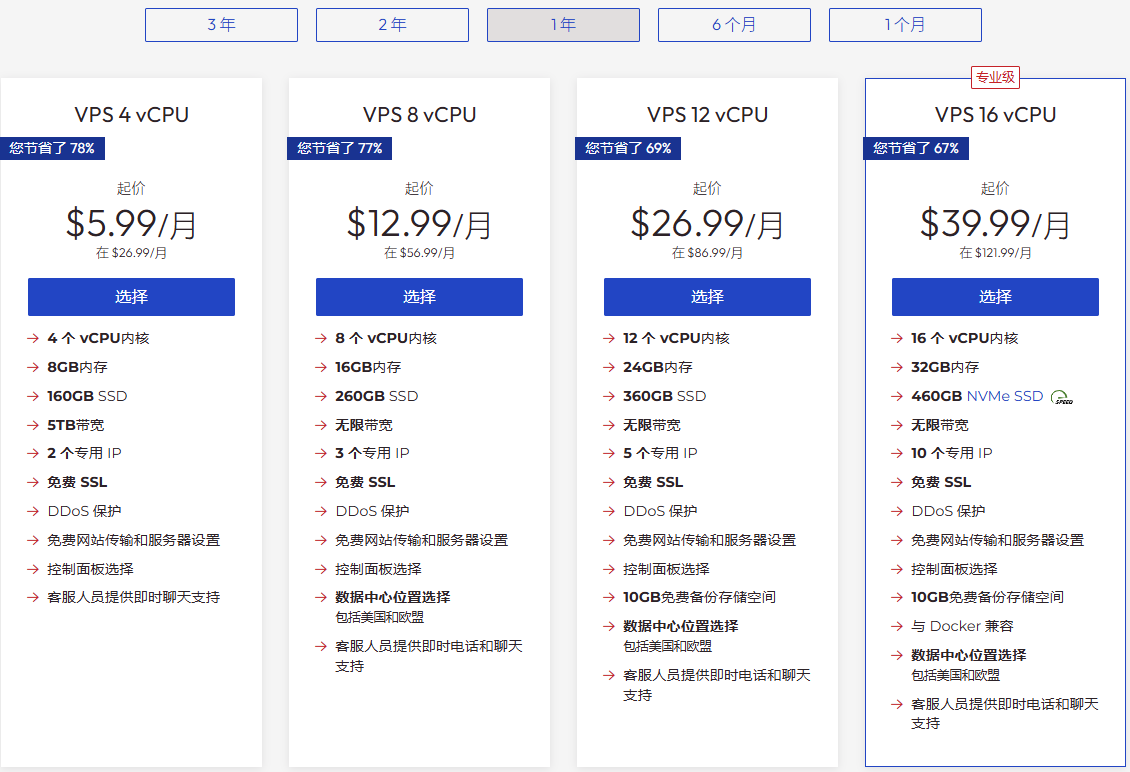Choose the VPS 16 vCPU plan button

tap(995, 297)
